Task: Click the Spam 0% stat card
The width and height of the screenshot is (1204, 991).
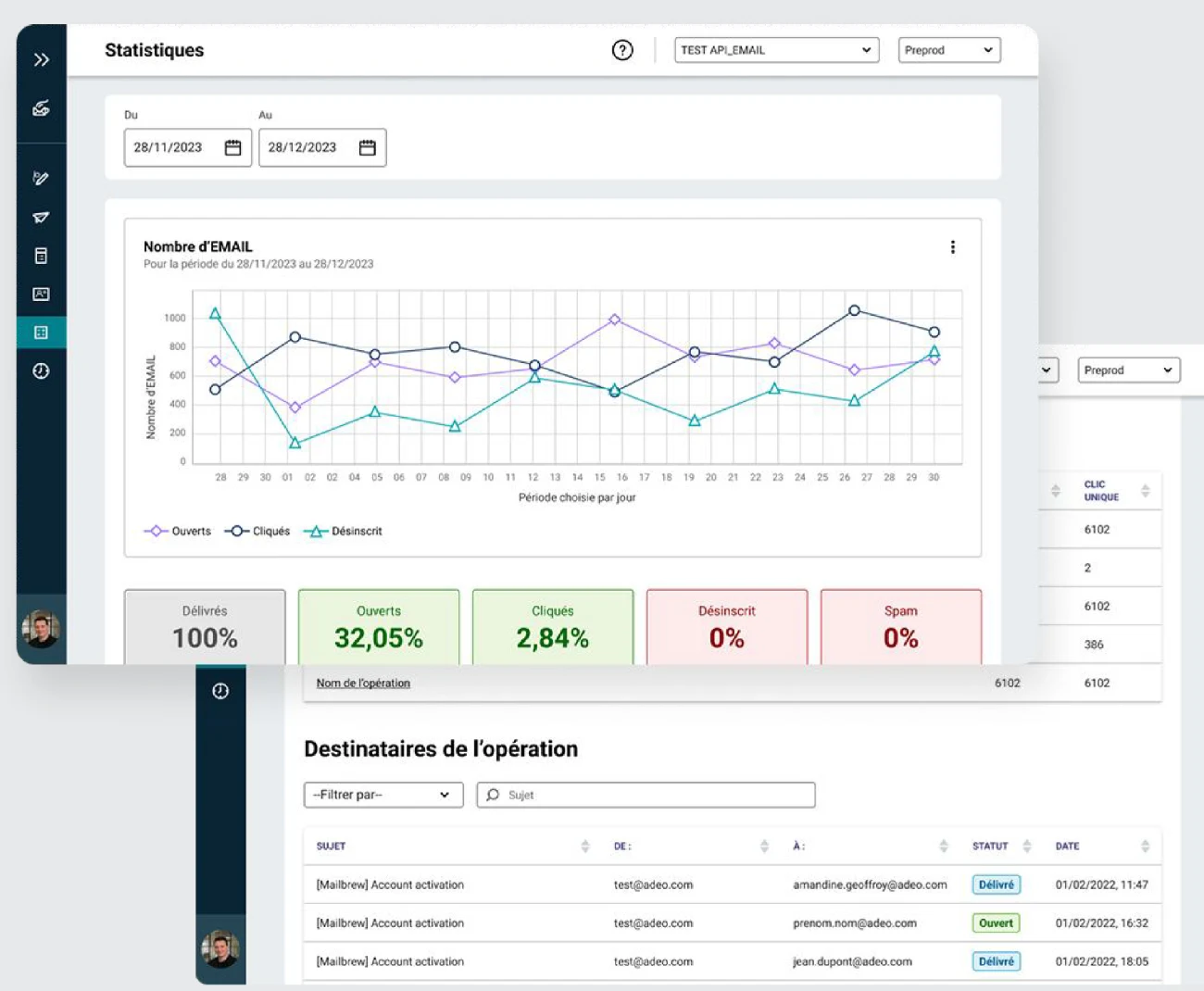Action: tap(901, 627)
